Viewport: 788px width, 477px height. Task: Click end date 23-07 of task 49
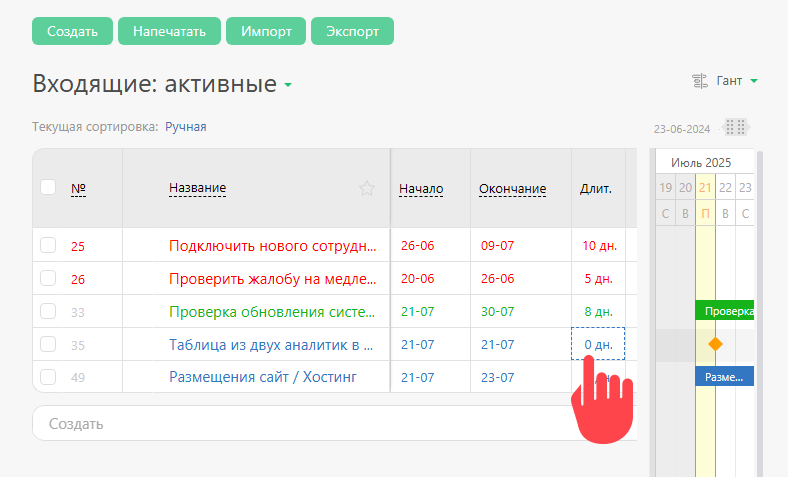498,377
